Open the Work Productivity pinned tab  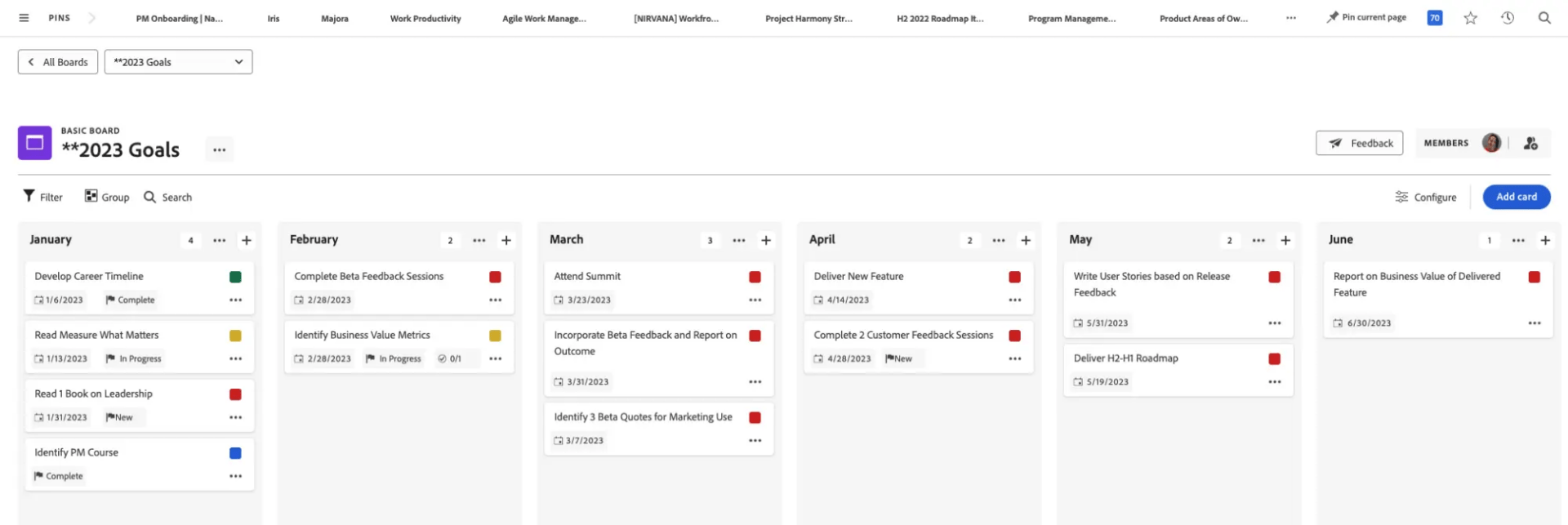(x=425, y=19)
